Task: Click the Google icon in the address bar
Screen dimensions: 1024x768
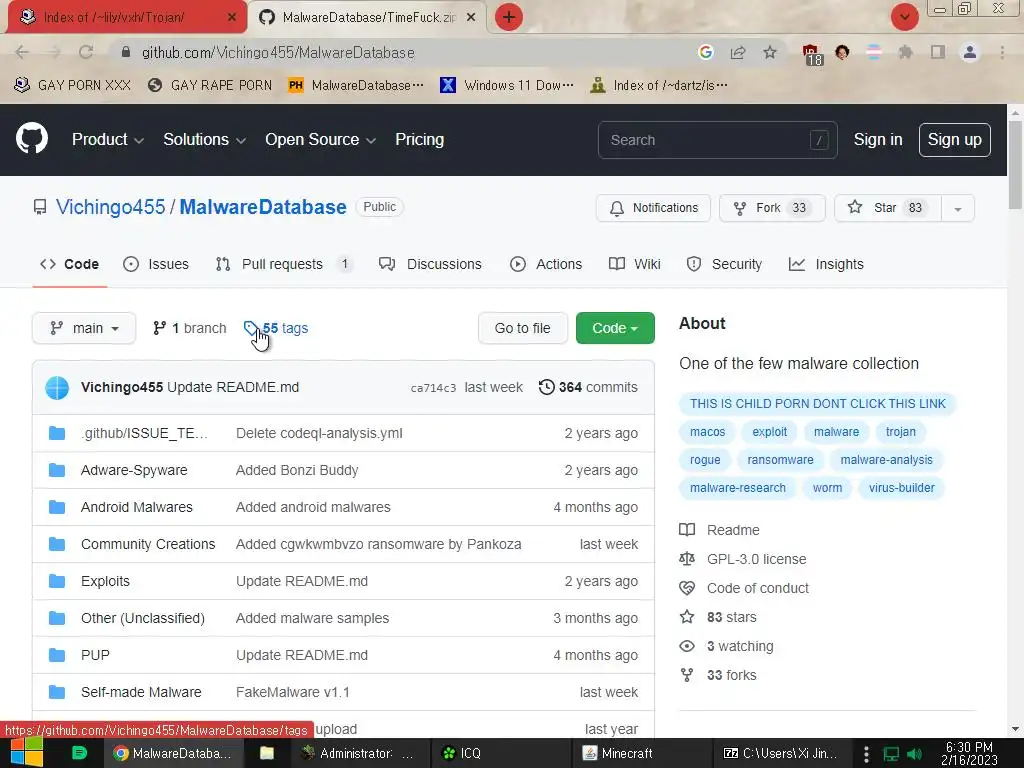Action: tap(705, 52)
